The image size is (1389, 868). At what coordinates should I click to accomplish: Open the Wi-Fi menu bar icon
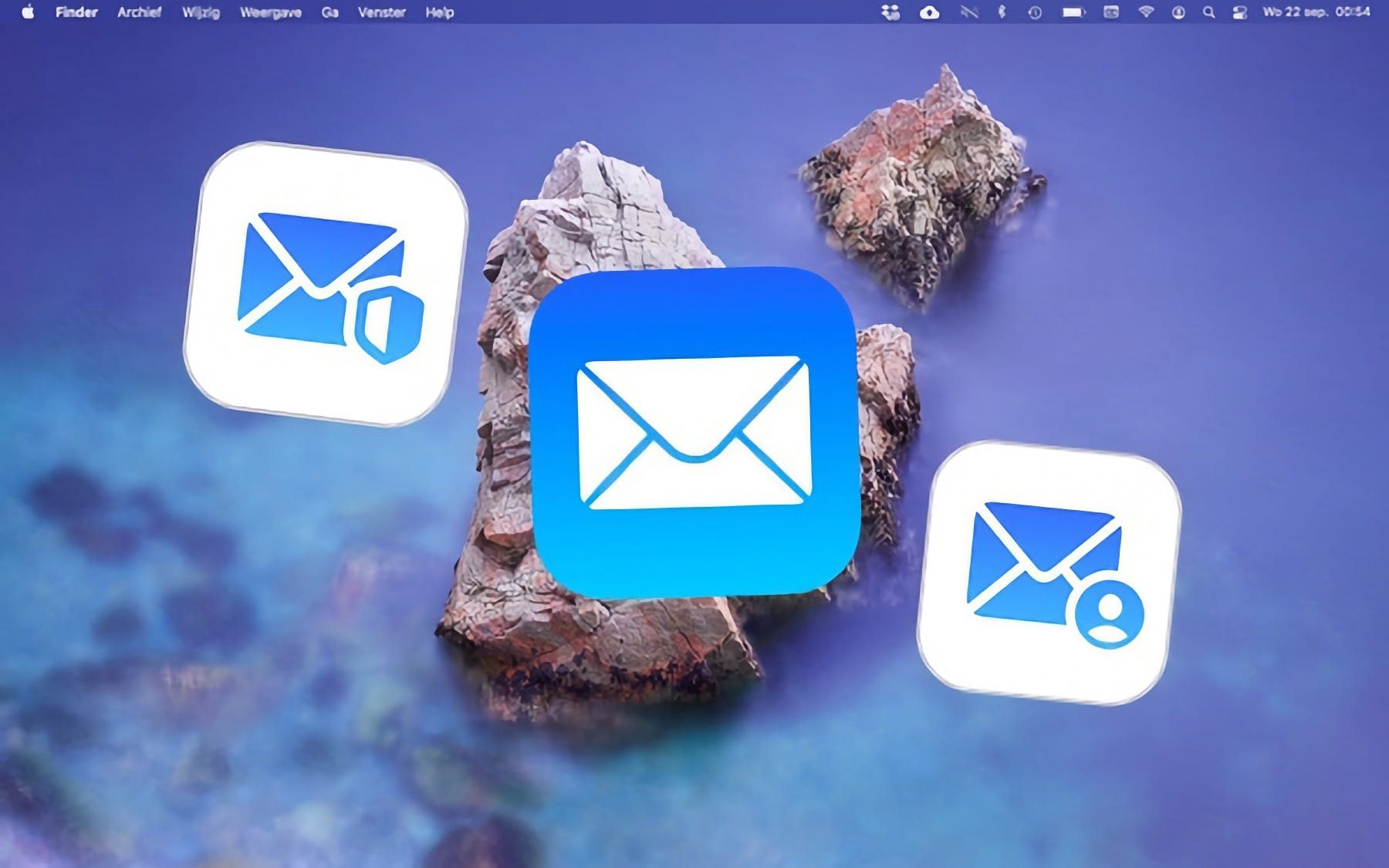pos(1146,12)
